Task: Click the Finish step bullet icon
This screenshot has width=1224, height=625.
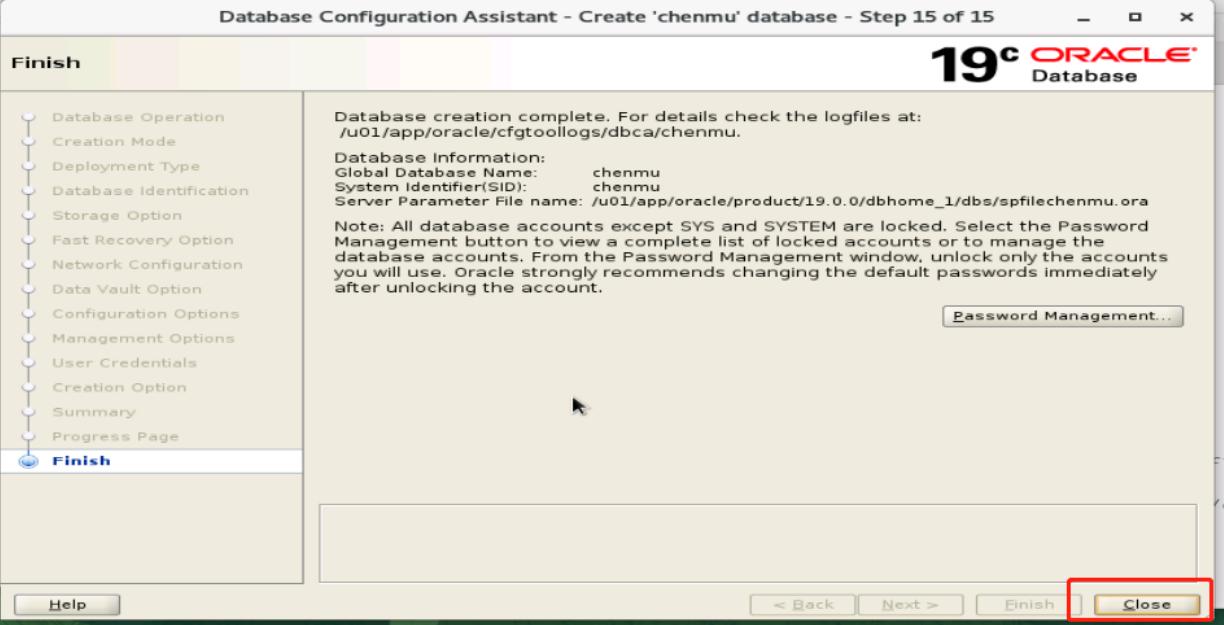Action: (x=28, y=461)
